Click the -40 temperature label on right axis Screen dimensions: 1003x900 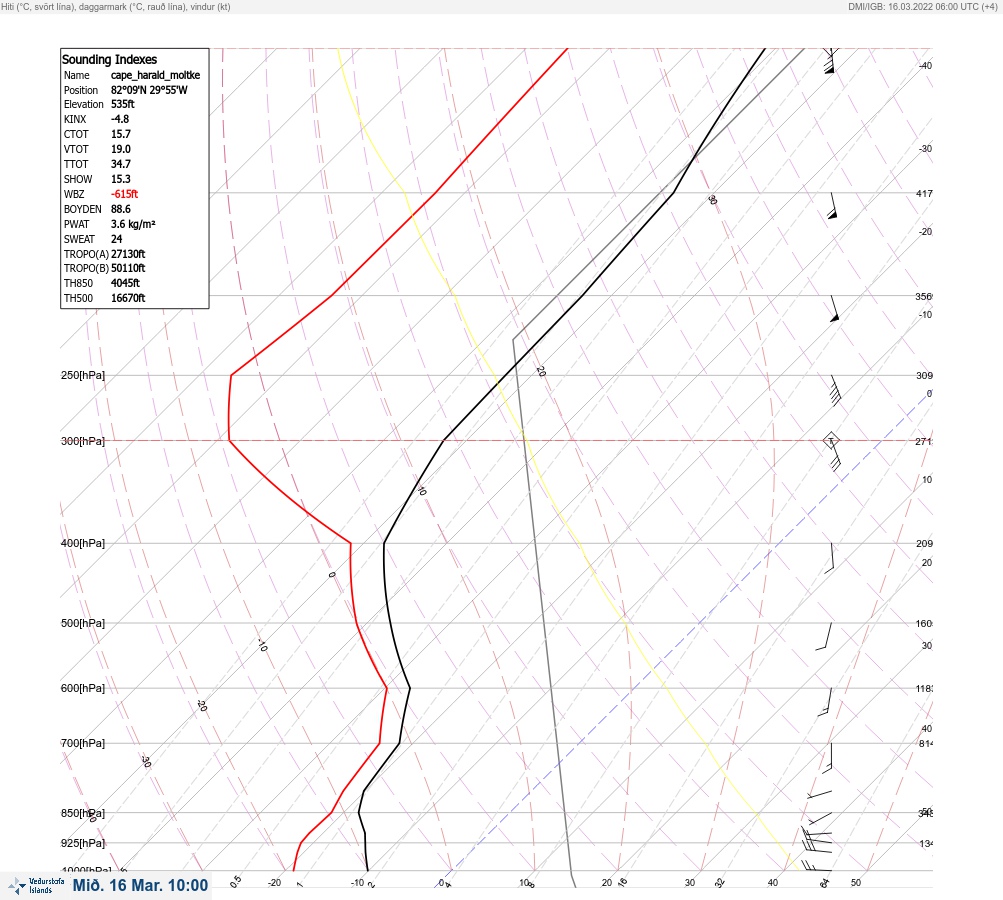click(925, 66)
